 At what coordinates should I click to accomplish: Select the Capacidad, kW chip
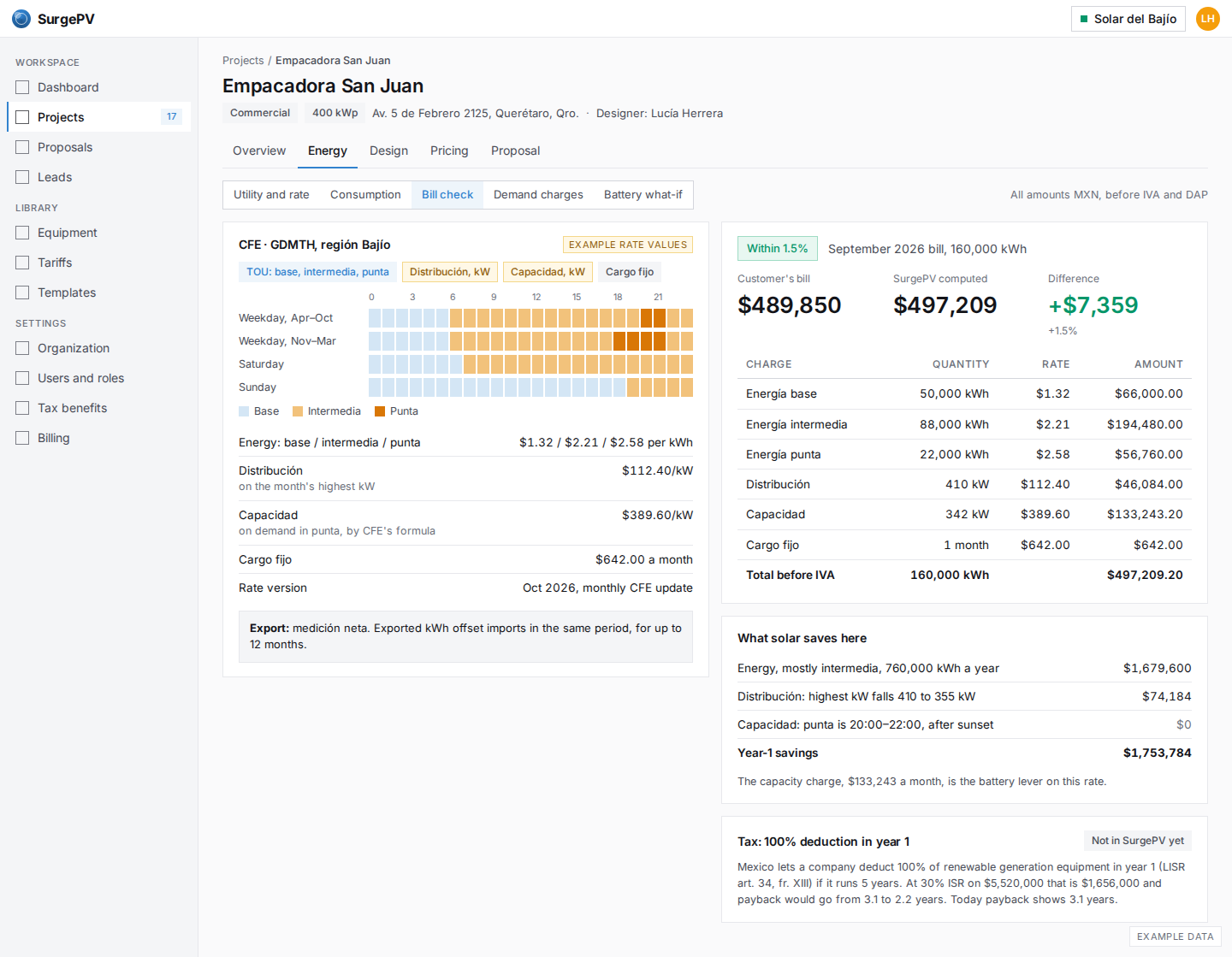pyautogui.click(x=548, y=272)
